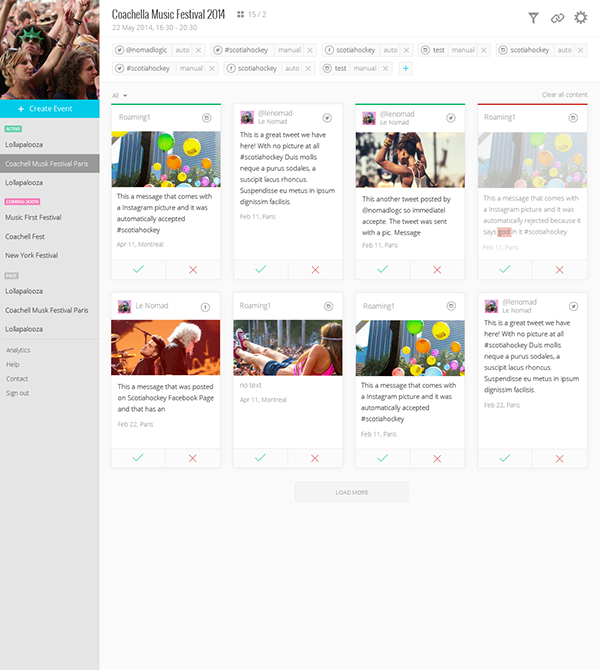Open Music First Festival event
This screenshot has height=670, width=600.
pos(33,217)
